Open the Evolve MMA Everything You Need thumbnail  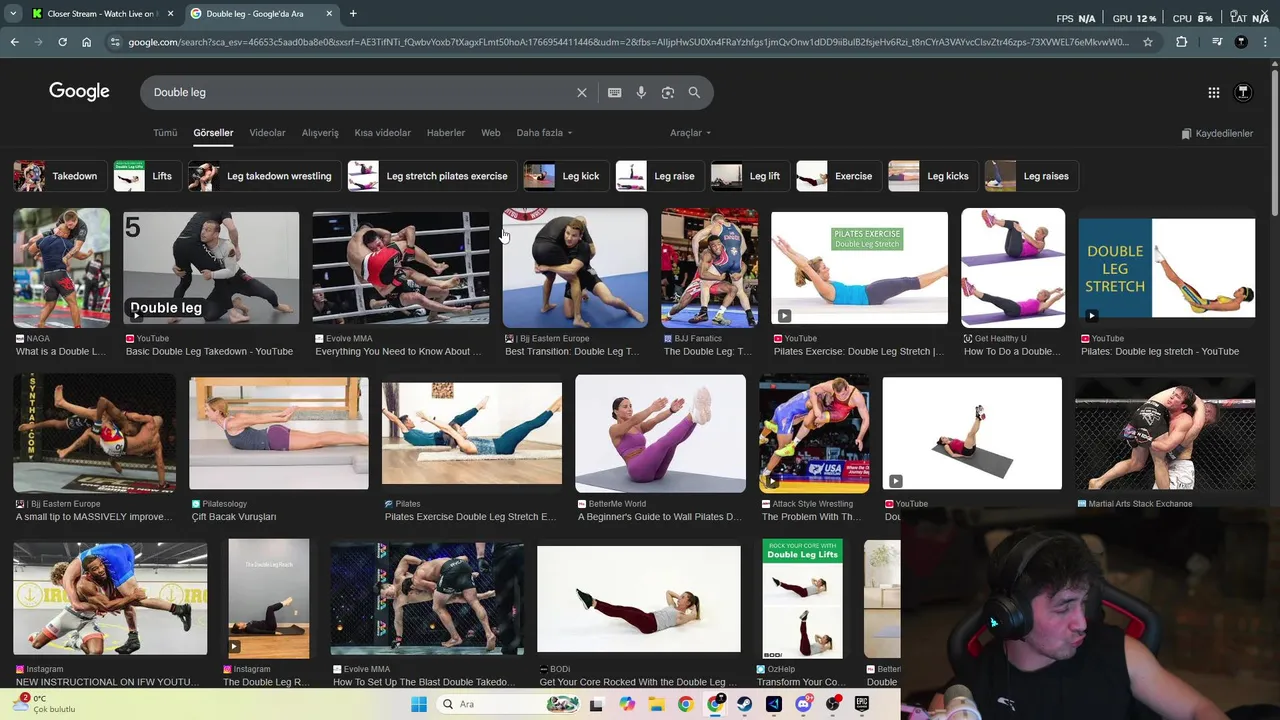click(401, 268)
